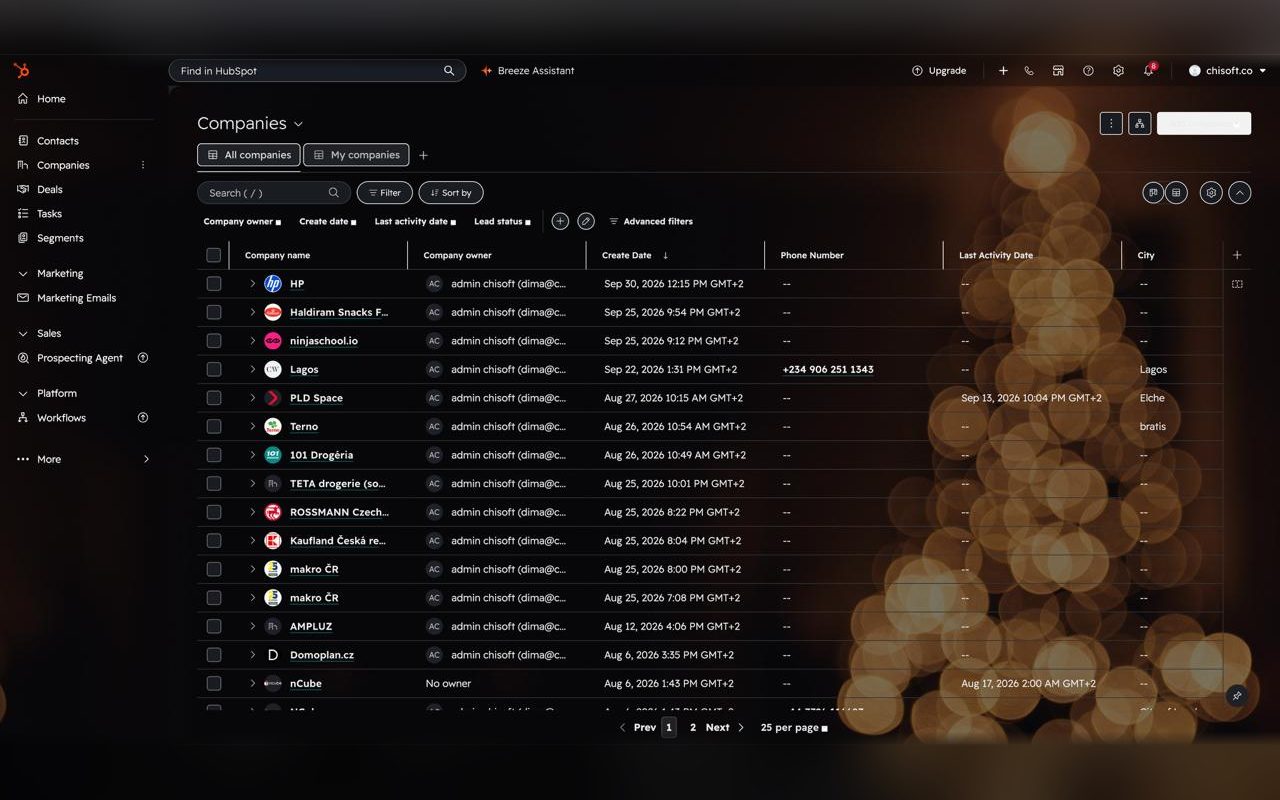Screen dimensions: 1280x800
Task: Switch to the My companies tab
Action: point(356,155)
